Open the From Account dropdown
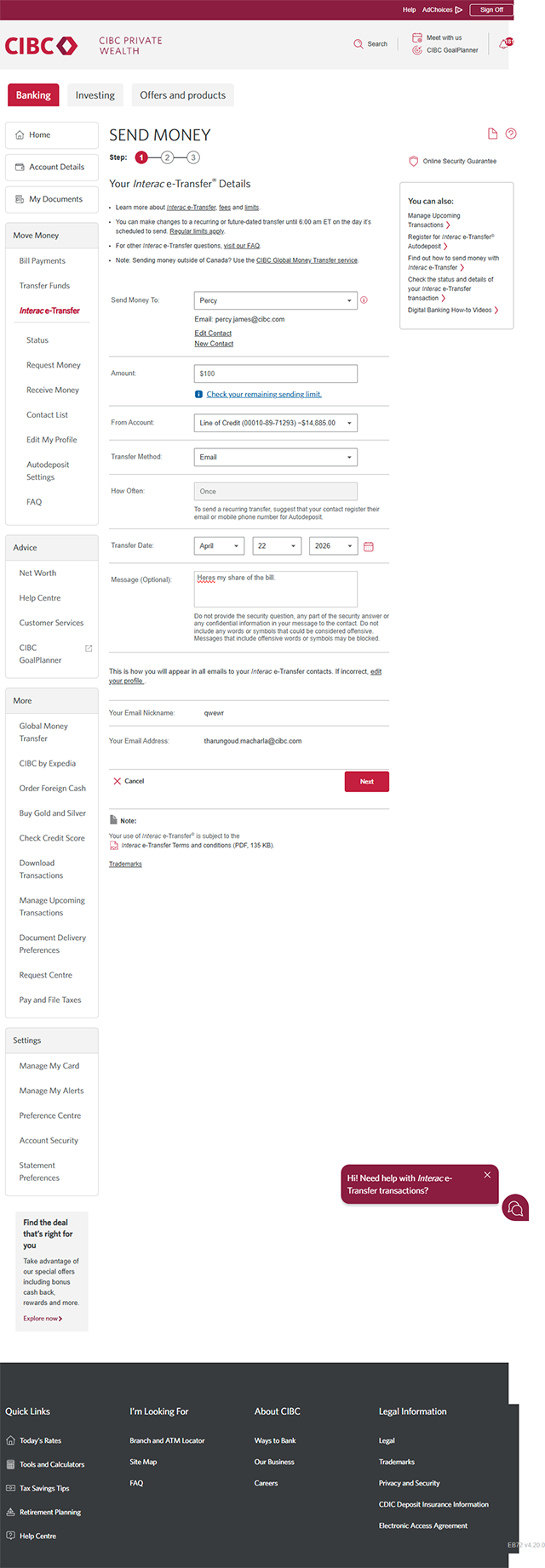Viewport: 545px width, 1568px height. click(275, 423)
